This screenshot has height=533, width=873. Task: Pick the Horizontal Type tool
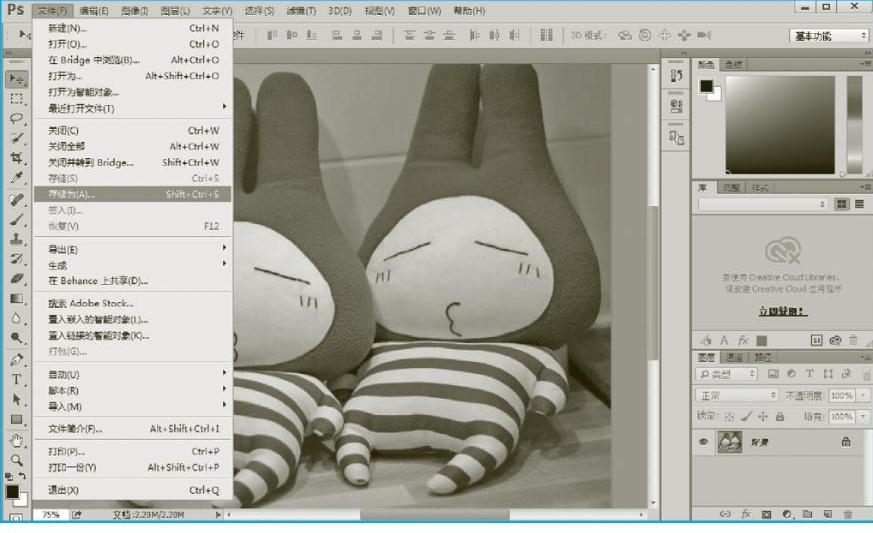tap(17, 380)
